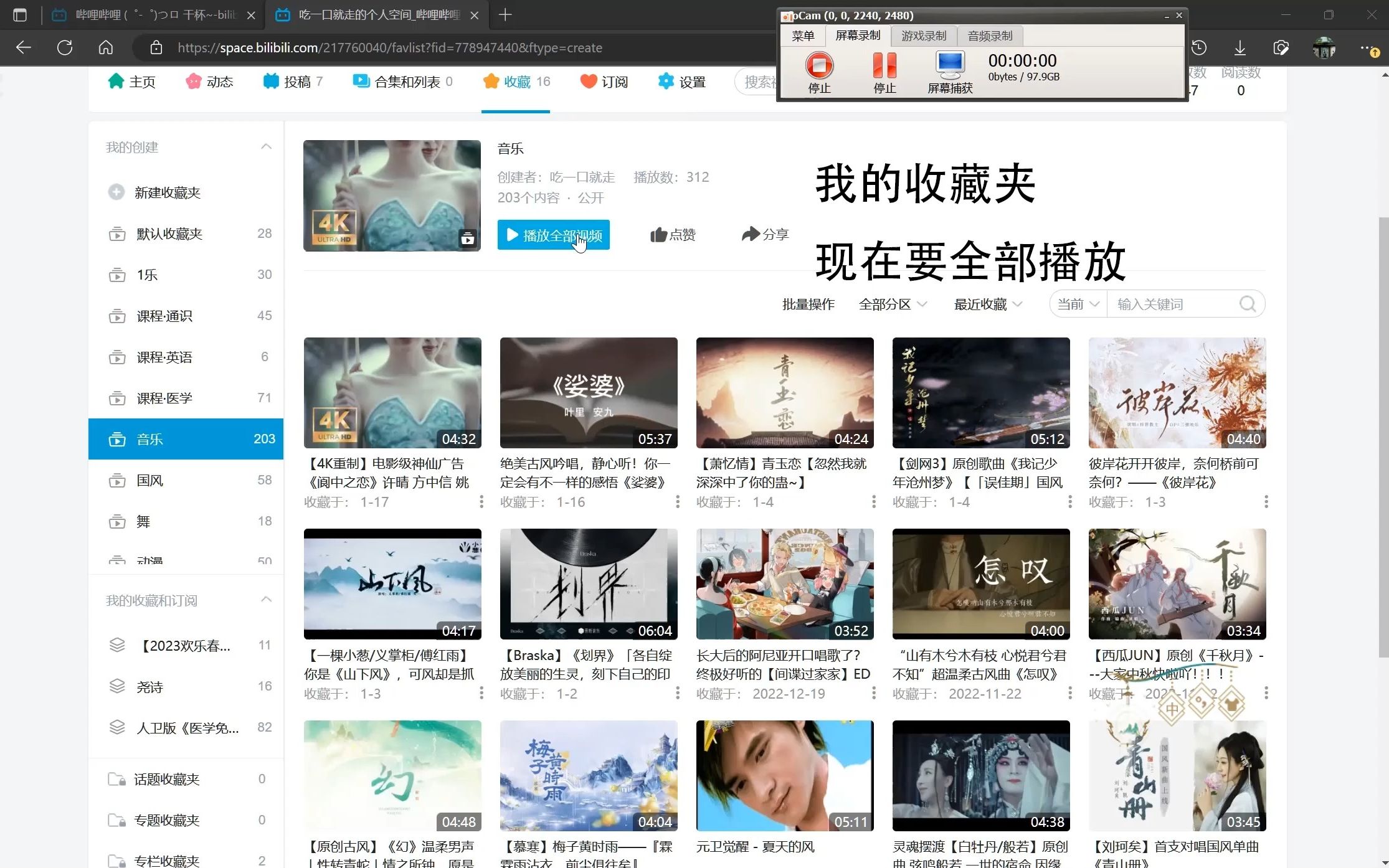The image size is (1389, 868).
Task: Open 默认收藏夹 folder
Action: [x=186, y=234]
